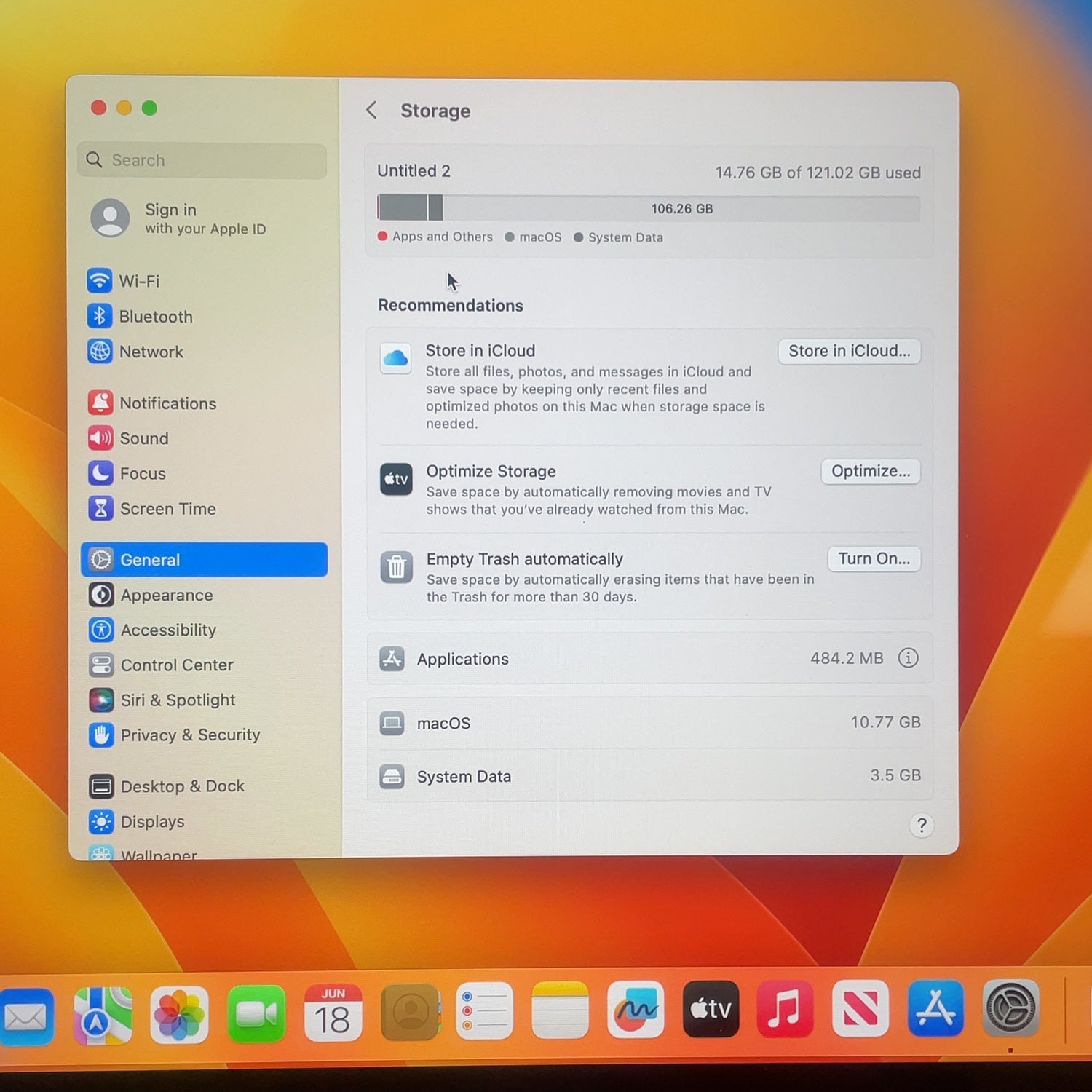Launch Photos from the Dock

(179, 1015)
